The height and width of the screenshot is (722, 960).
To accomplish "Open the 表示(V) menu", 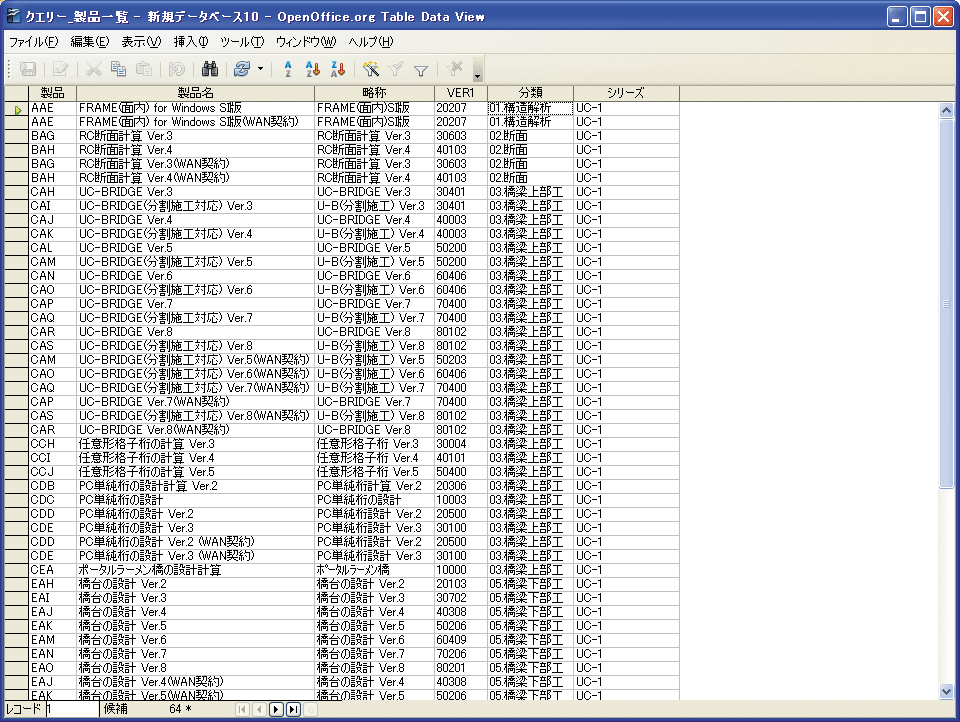I will click(x=141, y=42).
